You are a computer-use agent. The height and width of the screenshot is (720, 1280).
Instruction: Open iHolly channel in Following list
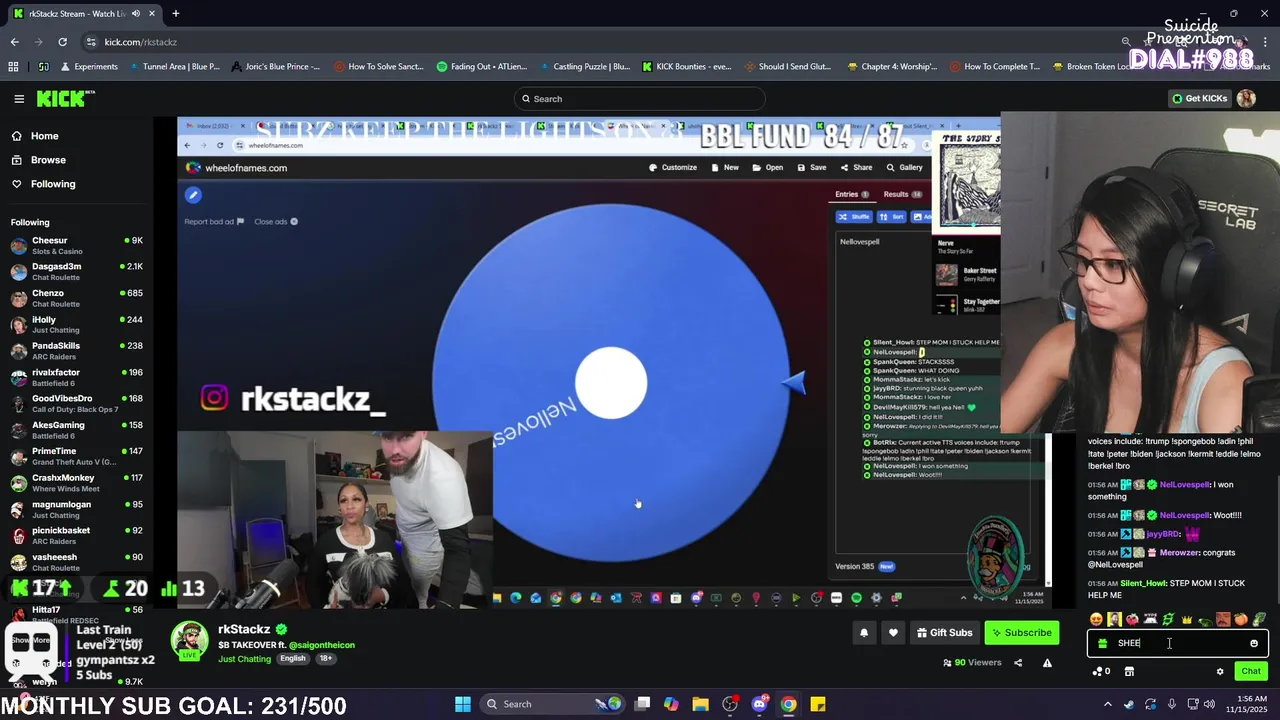(x=77, y=325)
